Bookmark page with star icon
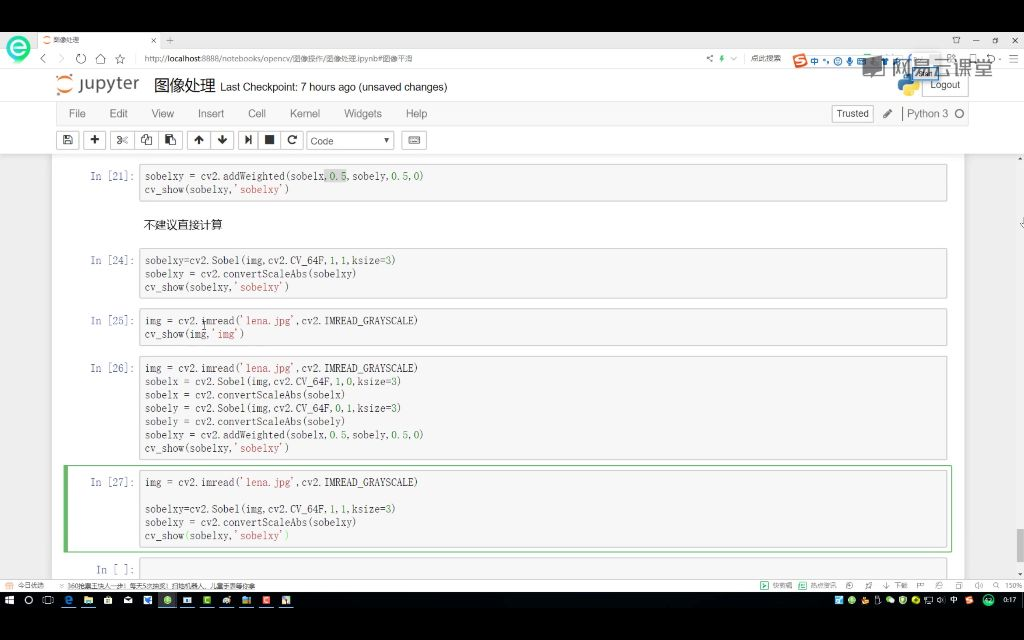Screen dimensions: 1024x640 click(x=120, y=59)
